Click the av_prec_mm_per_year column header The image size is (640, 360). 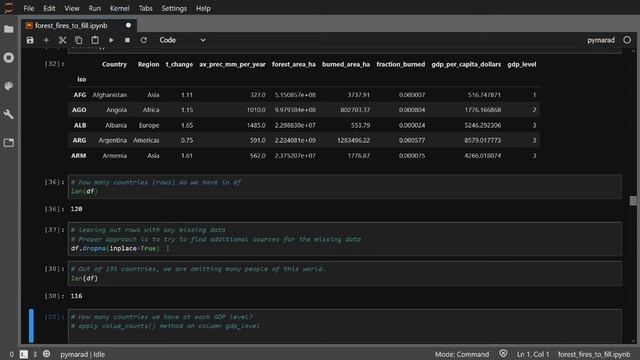tap(232, 64)
